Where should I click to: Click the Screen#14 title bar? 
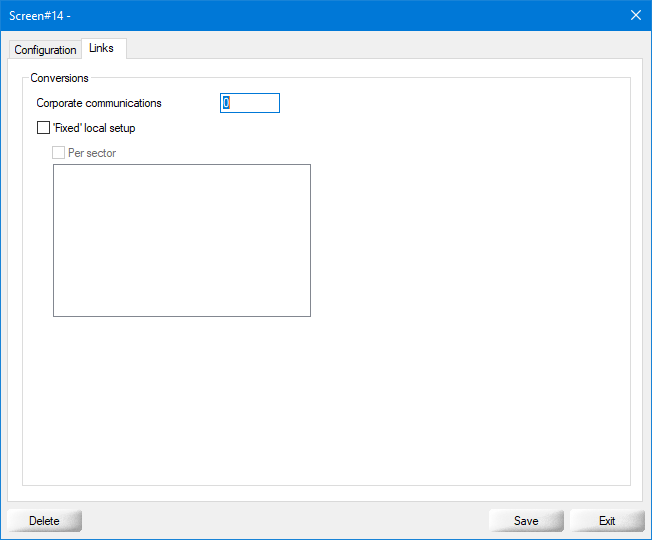(300, 15)
